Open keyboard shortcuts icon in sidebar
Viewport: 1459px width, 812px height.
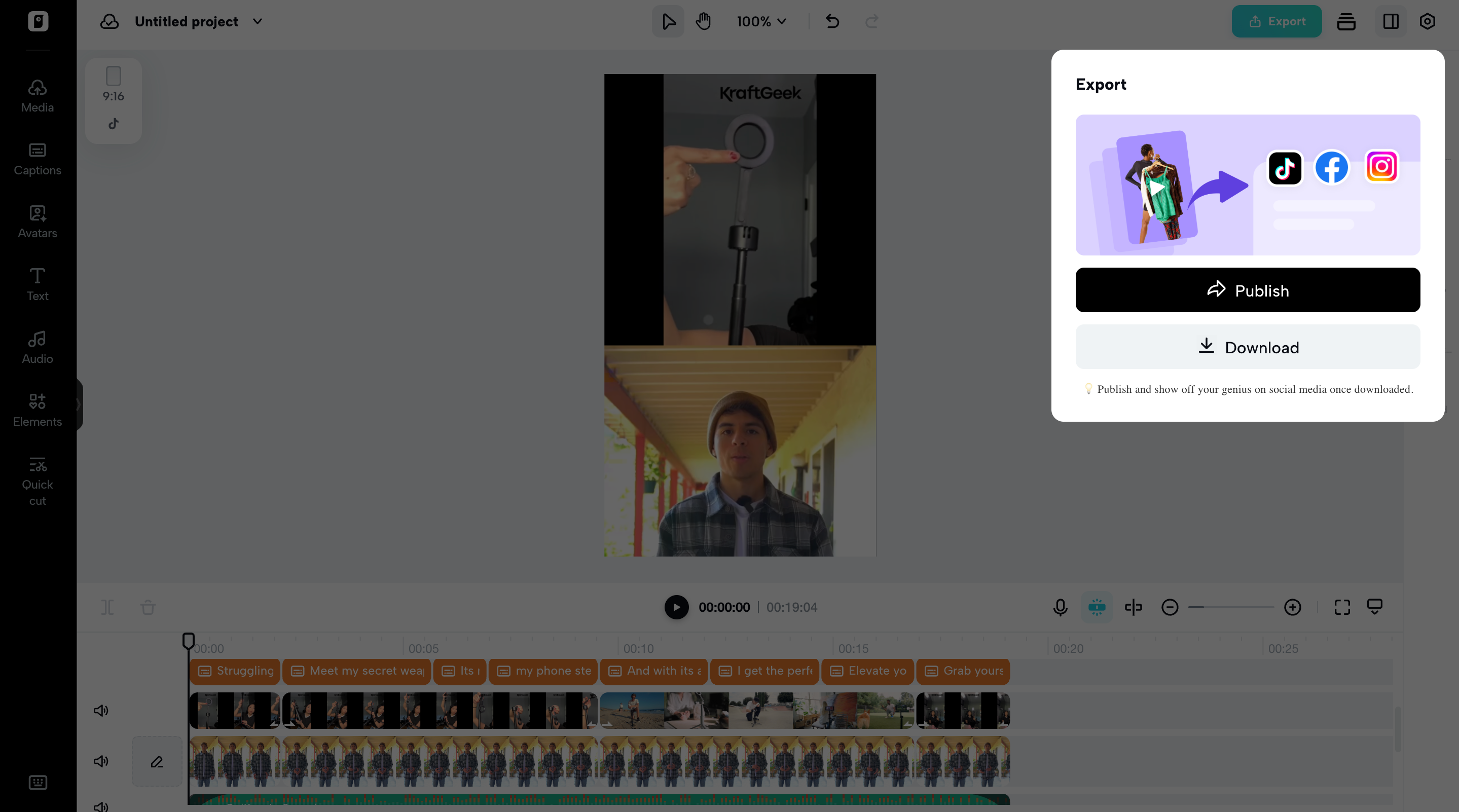[38, 783]
